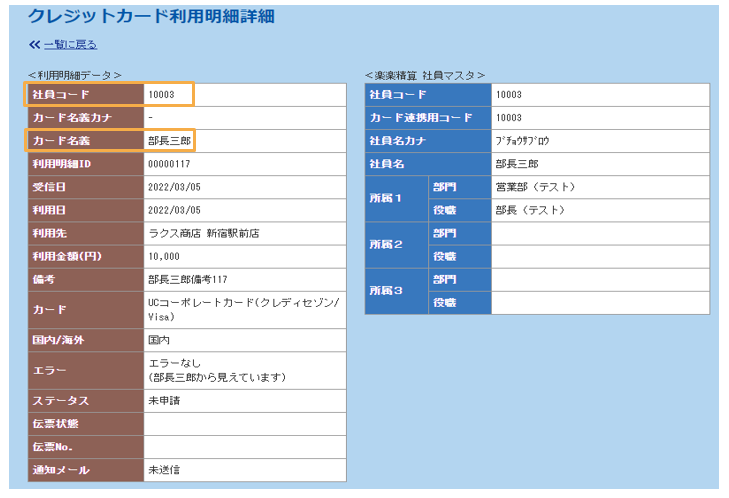Select the カード名義 value cell 部長三郎

tap(168, 141)
